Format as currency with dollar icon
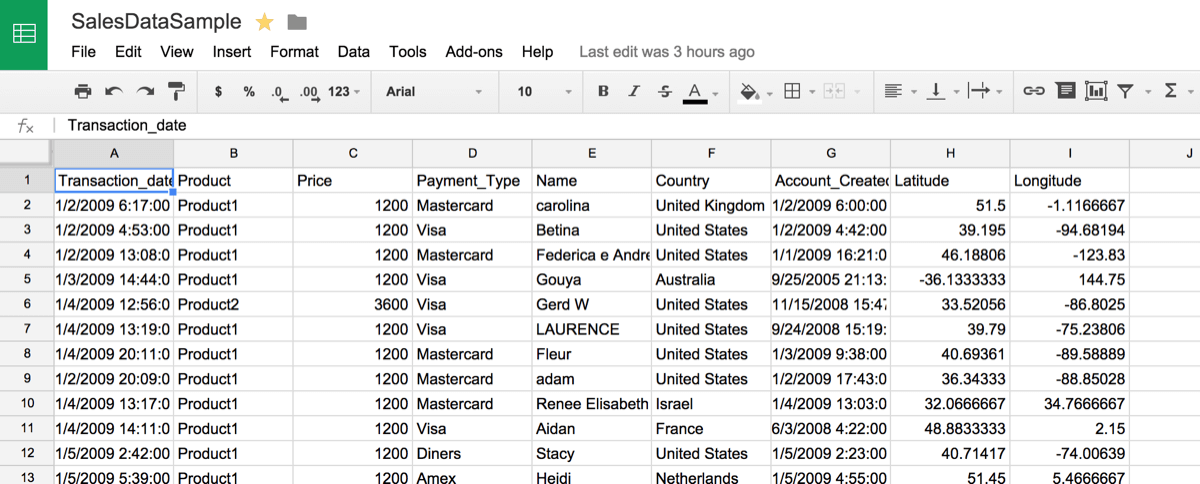Image resolution: width=1200 pixels, height=484 pixels. [x=218, y=91]
